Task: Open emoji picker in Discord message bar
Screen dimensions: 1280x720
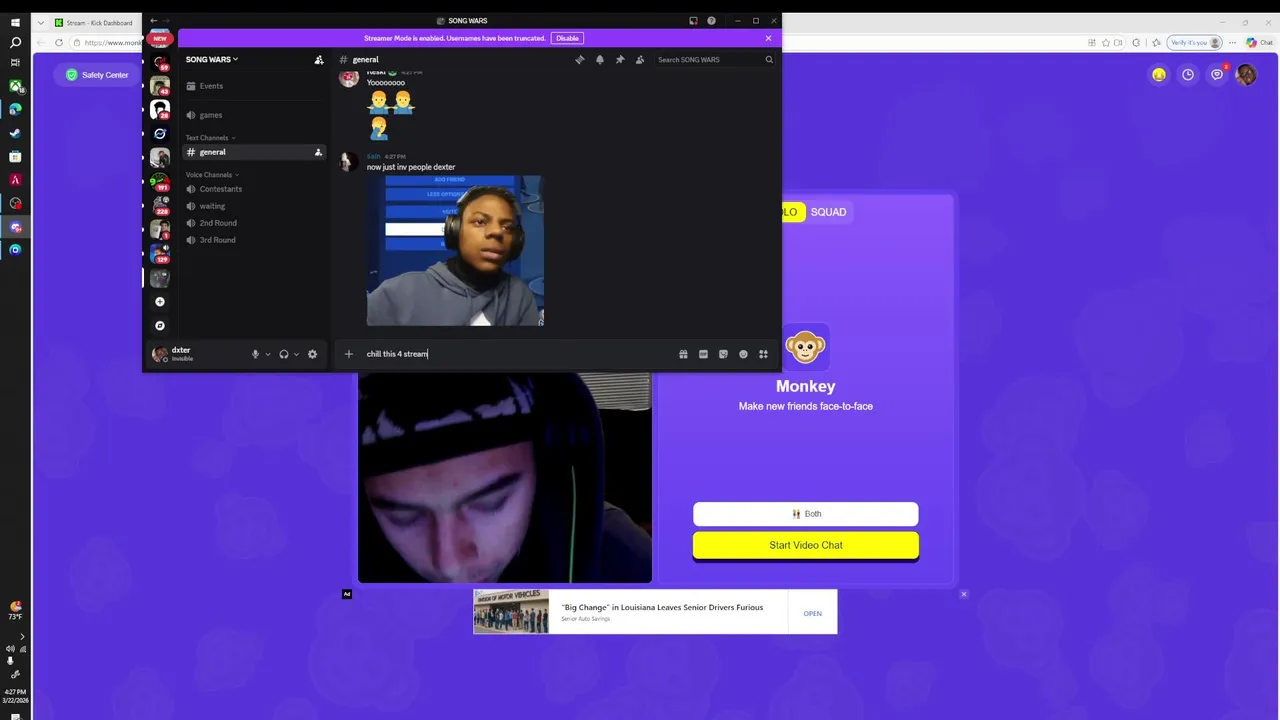Action: click(743, 354)
